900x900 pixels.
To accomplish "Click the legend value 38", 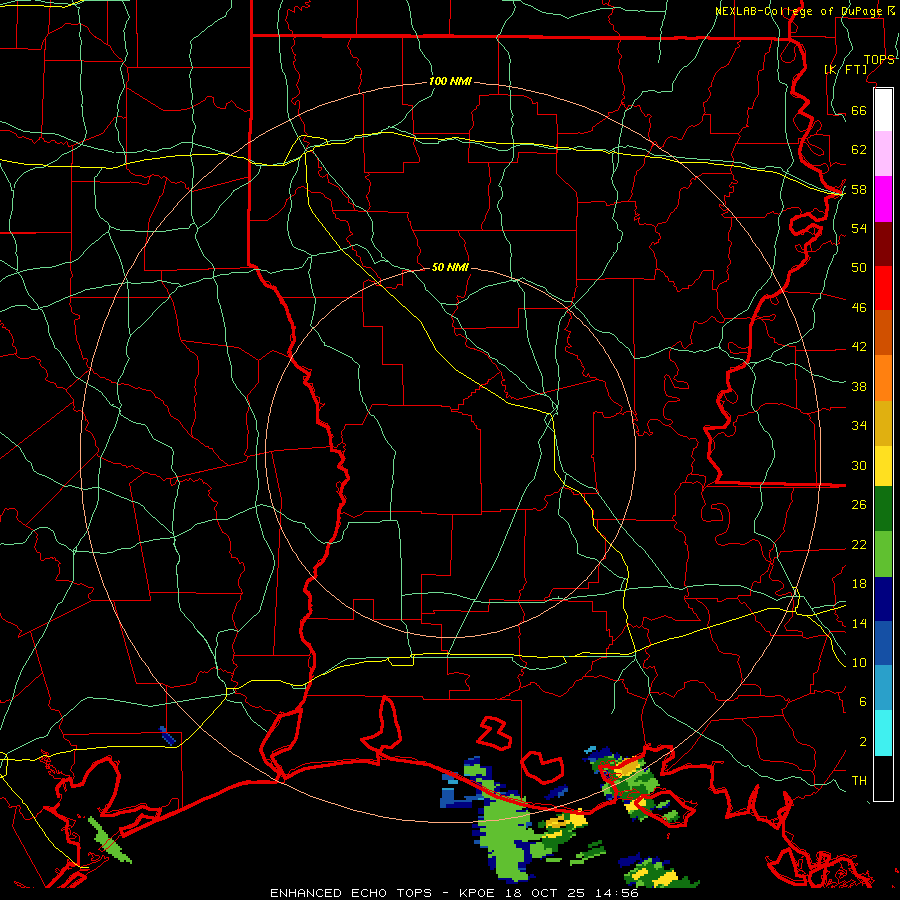I will click(859, 386).
